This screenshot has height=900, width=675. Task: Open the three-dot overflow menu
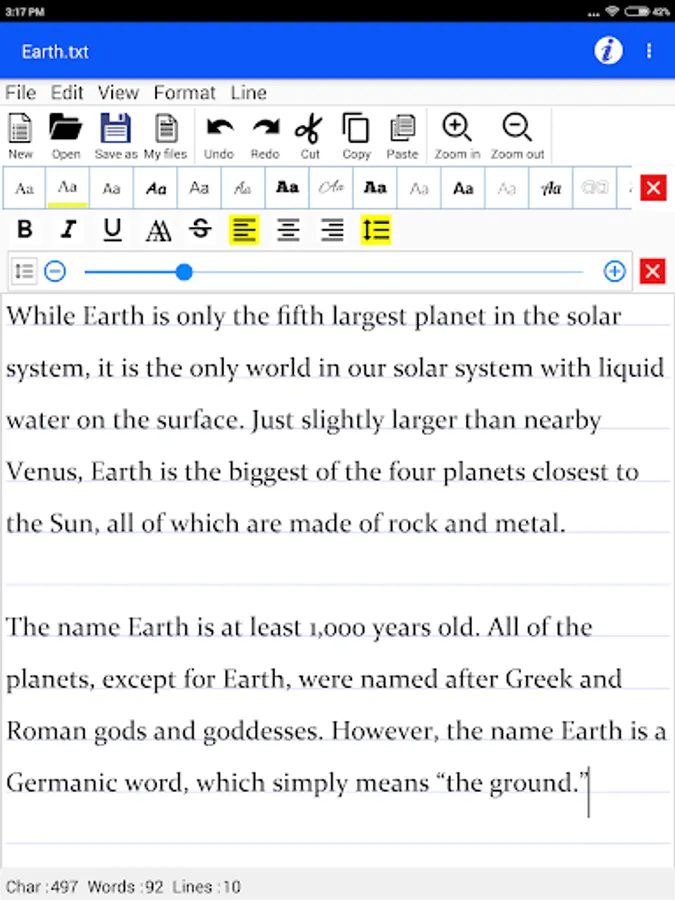649,51
